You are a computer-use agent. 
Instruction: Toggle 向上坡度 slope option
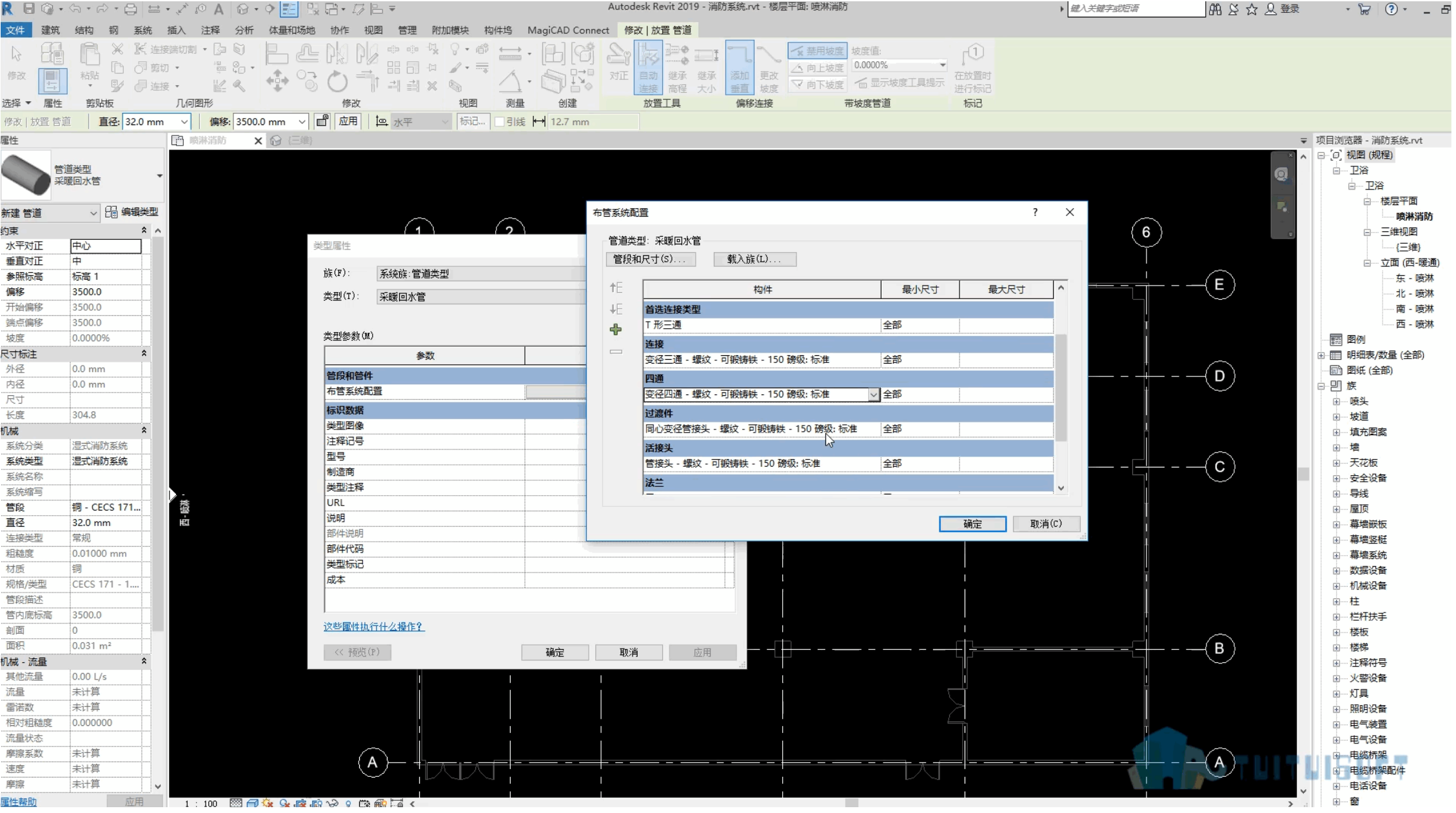817,68
